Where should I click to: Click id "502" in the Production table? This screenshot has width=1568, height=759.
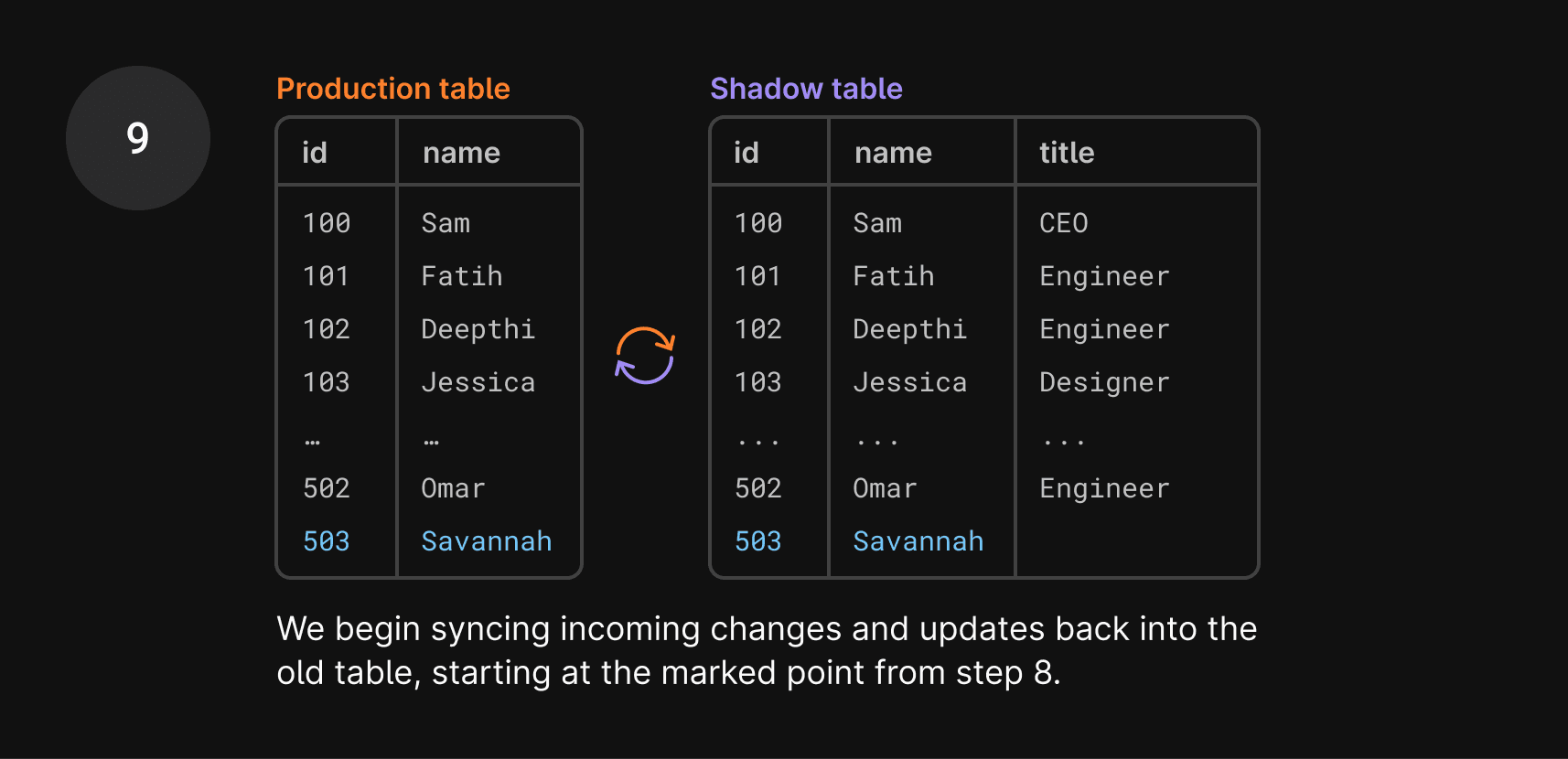click(327, 488)
